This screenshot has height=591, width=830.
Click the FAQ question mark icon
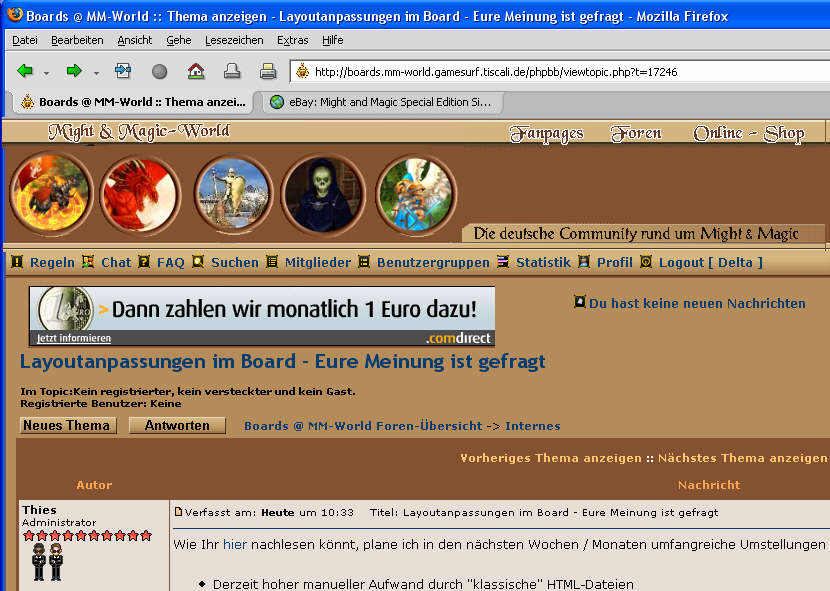tap(144, 262)
